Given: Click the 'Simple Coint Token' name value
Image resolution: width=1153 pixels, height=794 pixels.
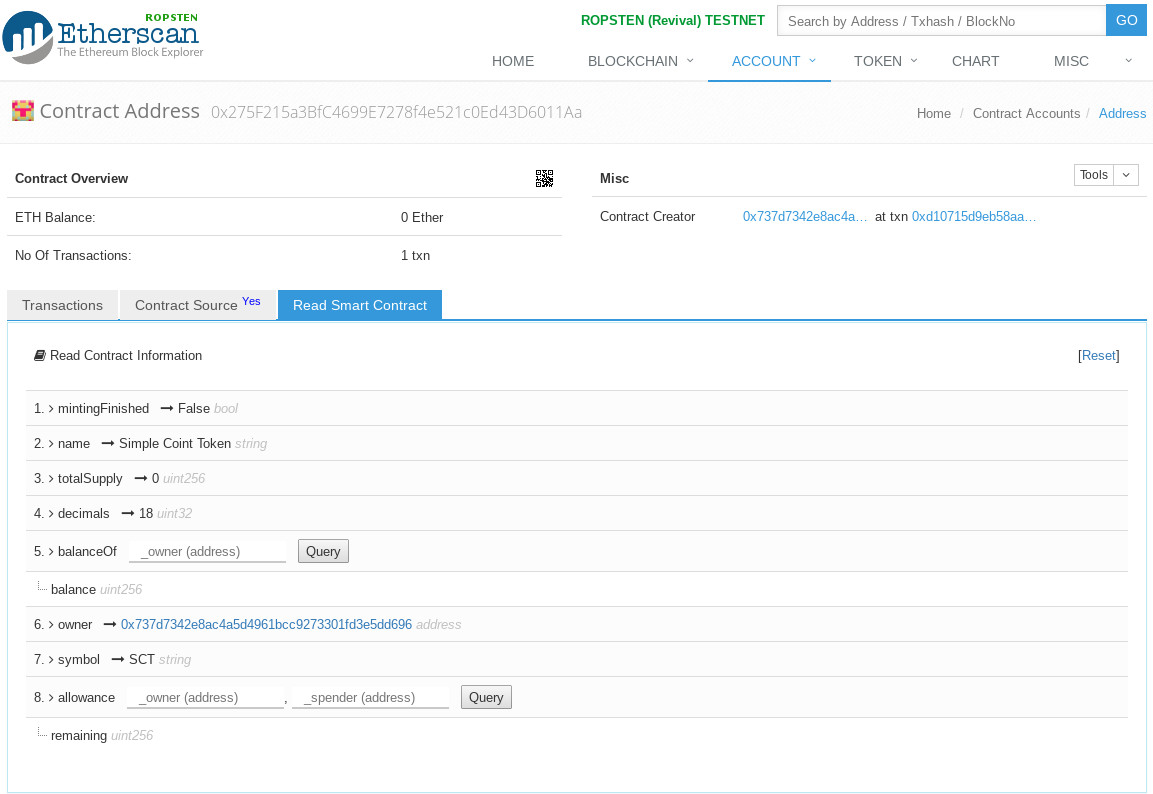Looking at the screenshot, I should click(x=175, y=444).
